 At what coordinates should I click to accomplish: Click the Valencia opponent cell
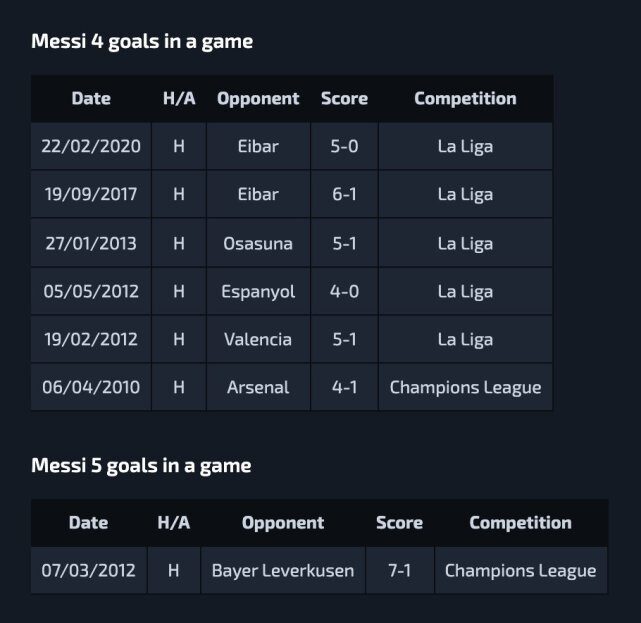tap(258, 340)
